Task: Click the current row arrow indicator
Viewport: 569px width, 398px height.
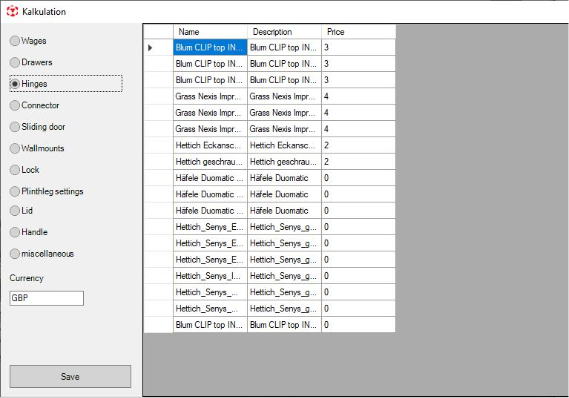Action: click(150, 48)
